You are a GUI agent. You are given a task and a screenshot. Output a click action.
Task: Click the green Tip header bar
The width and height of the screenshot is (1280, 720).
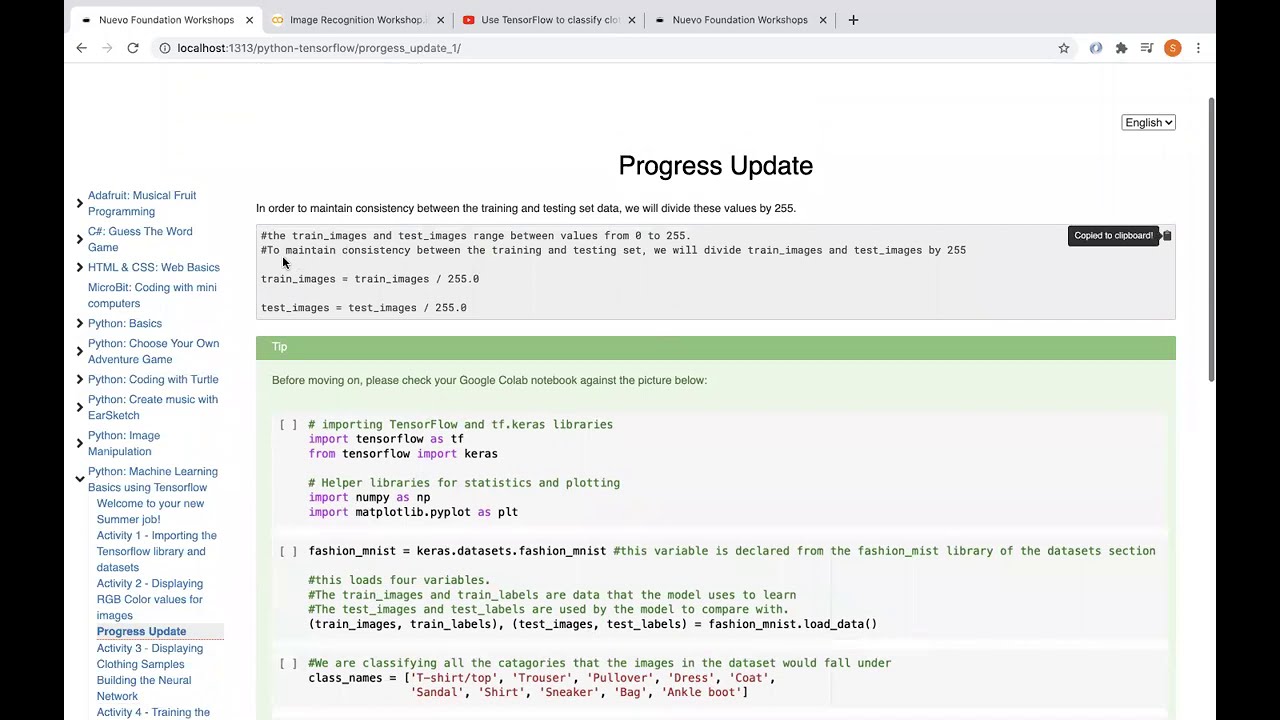click(x=715, y=347)
